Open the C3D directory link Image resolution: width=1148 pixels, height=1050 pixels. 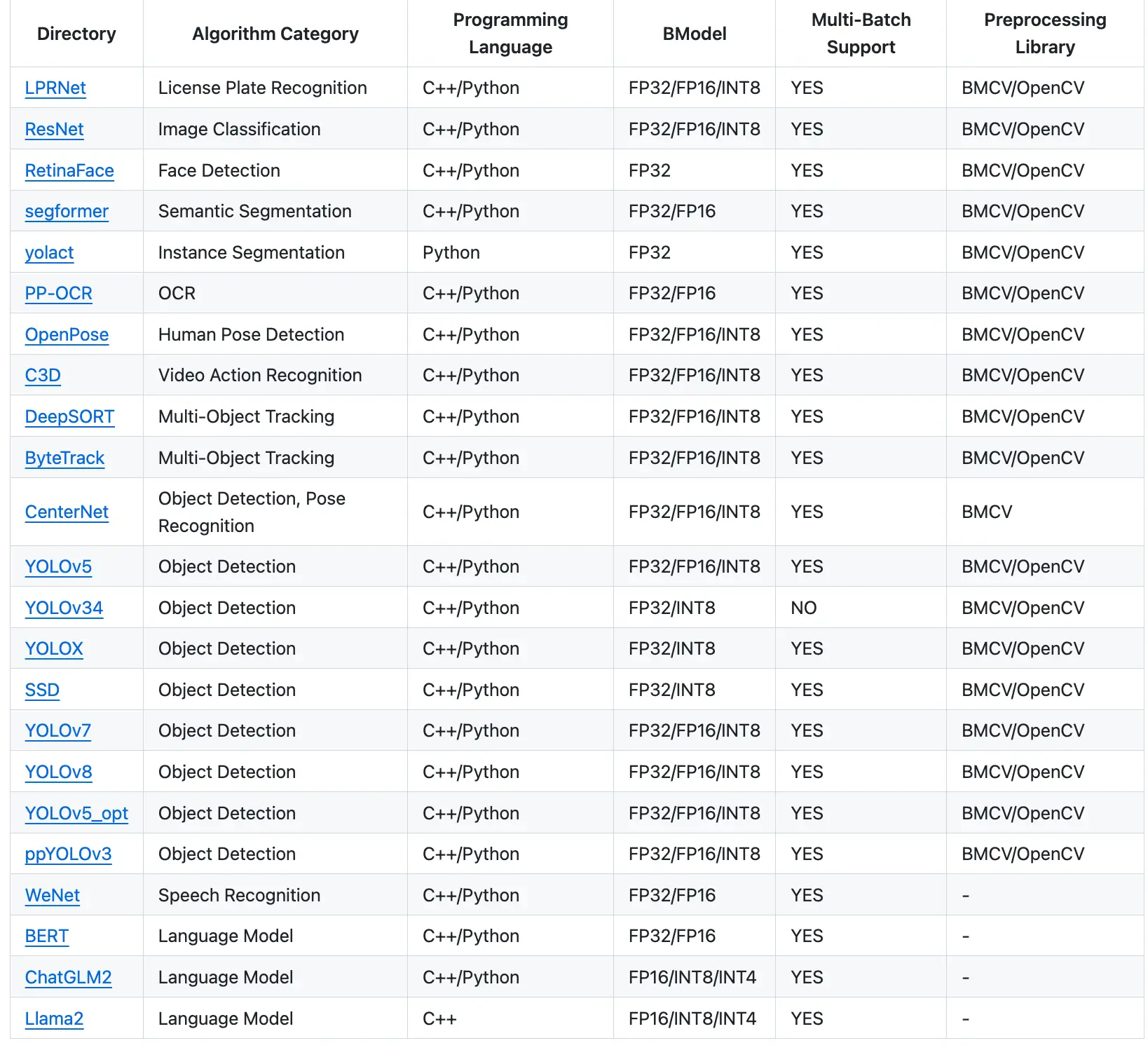pyautogui.click(x=43, y=375)
